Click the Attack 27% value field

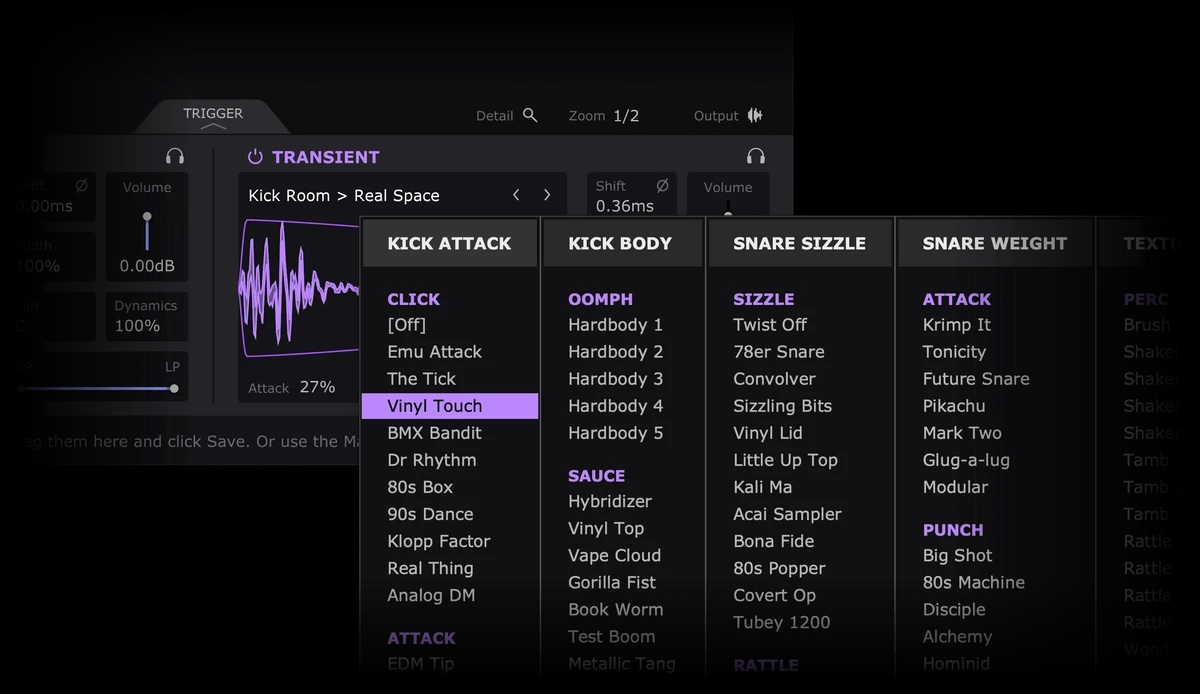point(317,387)
